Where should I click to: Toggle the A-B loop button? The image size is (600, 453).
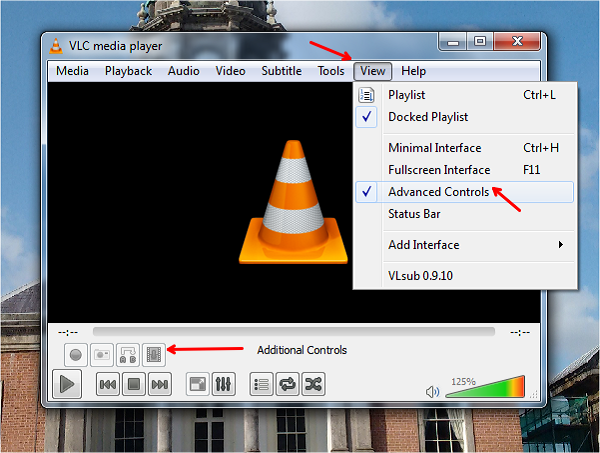pos(128,355)
